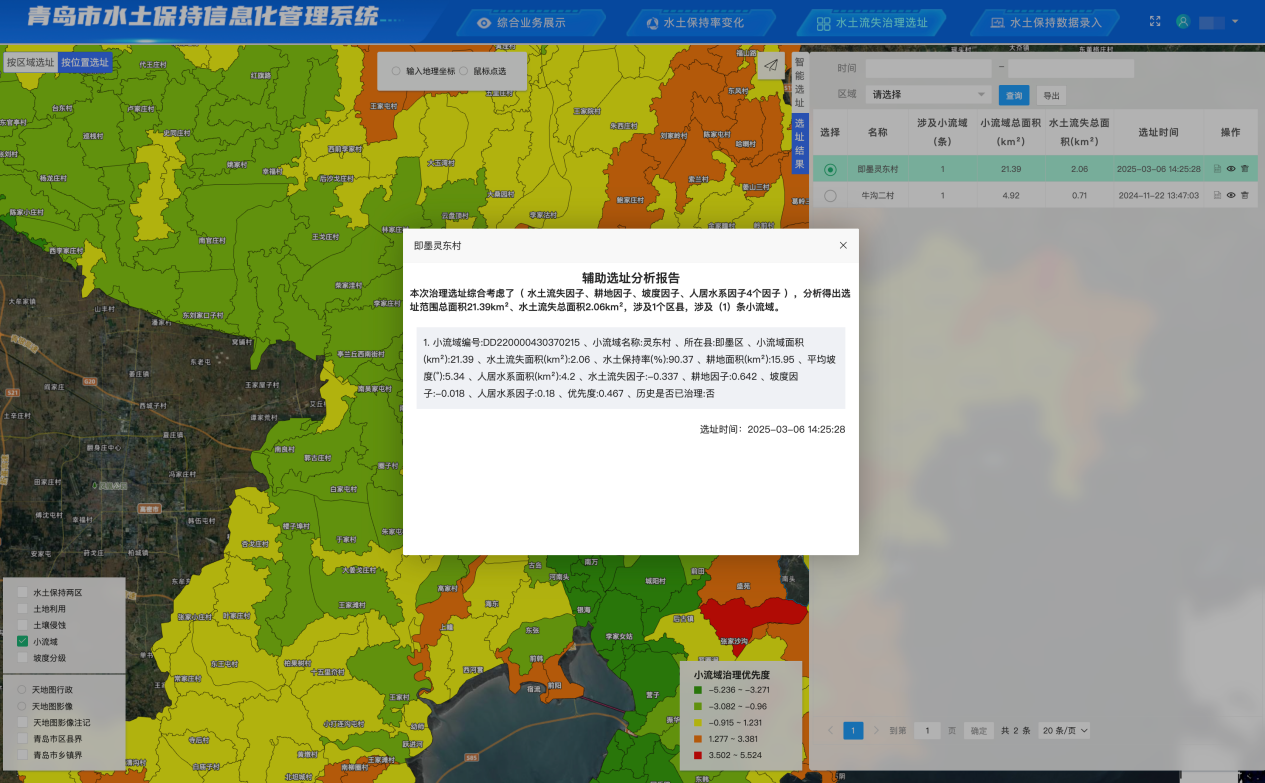Click the green user avatar icon
1265x783 pixels.
tap(1183, 21)
